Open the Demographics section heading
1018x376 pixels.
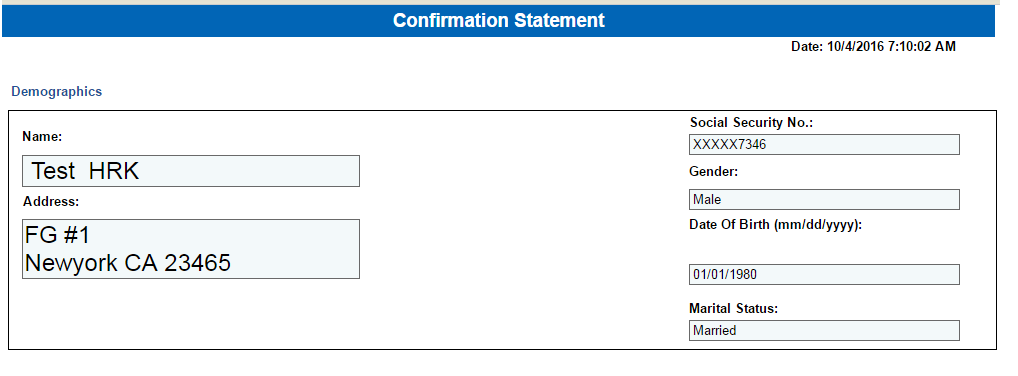pos(56,92)
